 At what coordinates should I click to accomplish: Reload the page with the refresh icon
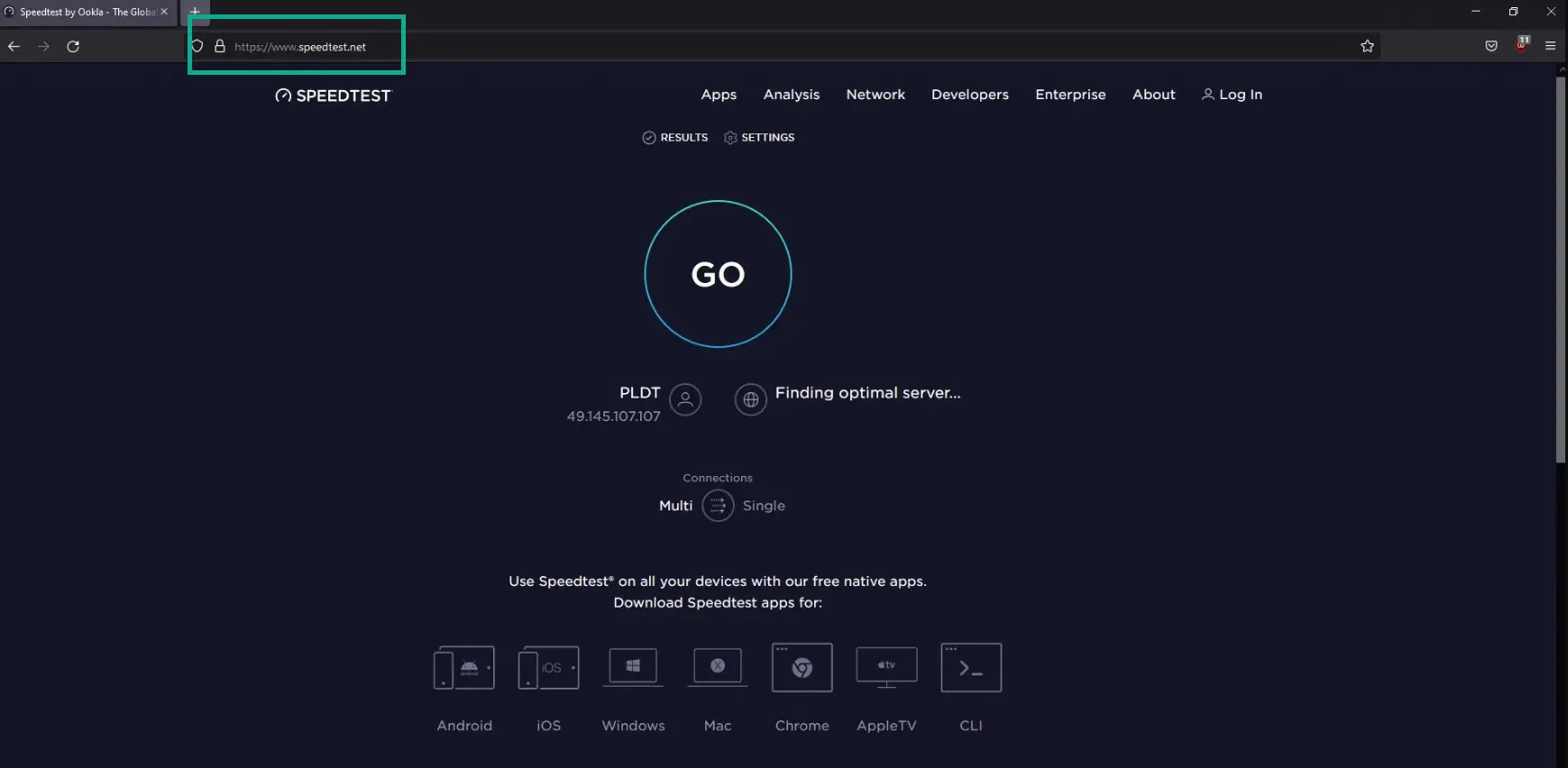[x=73, y=46]
